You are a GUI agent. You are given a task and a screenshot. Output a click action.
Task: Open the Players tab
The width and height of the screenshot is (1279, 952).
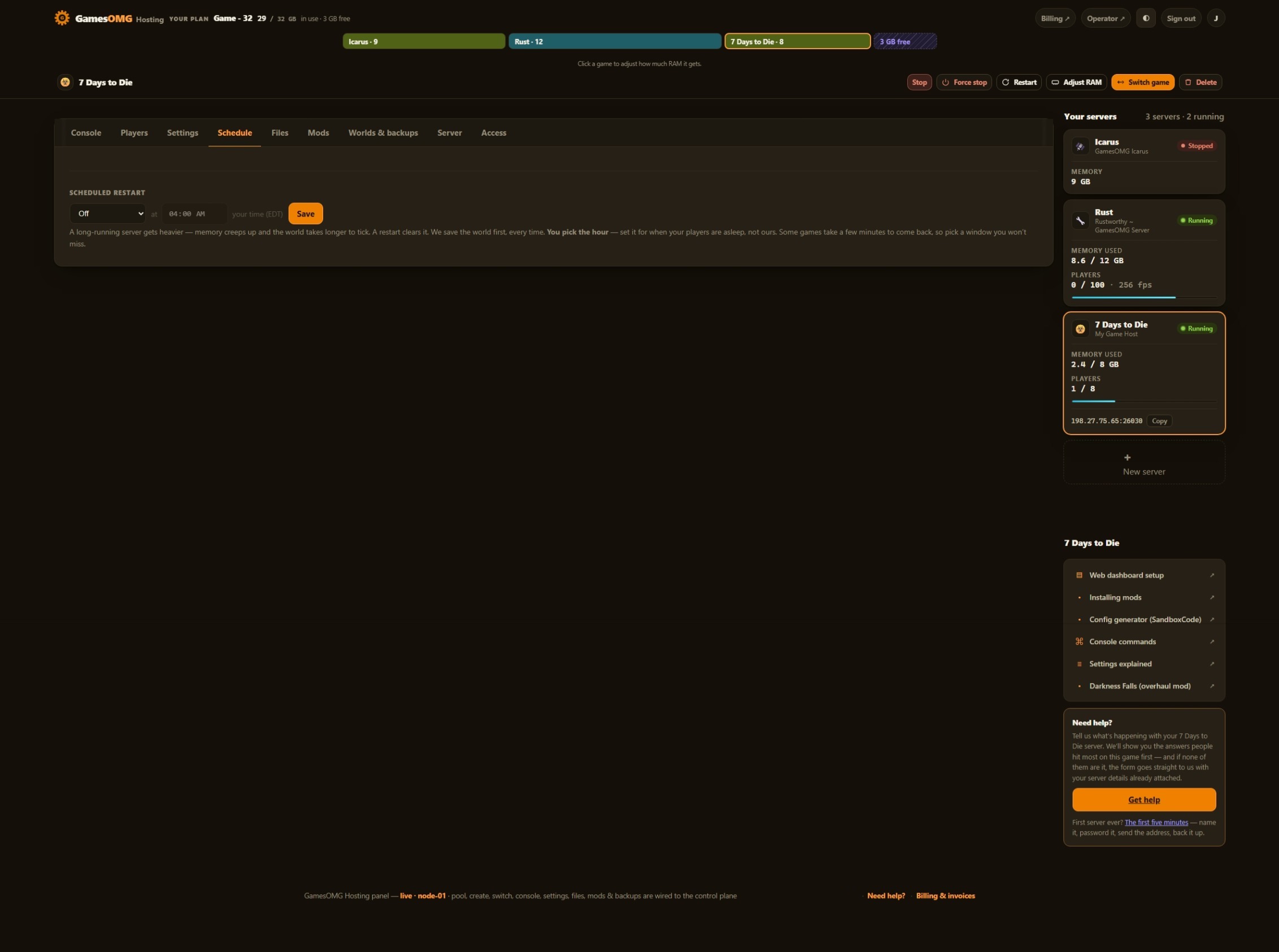[134, 133]
